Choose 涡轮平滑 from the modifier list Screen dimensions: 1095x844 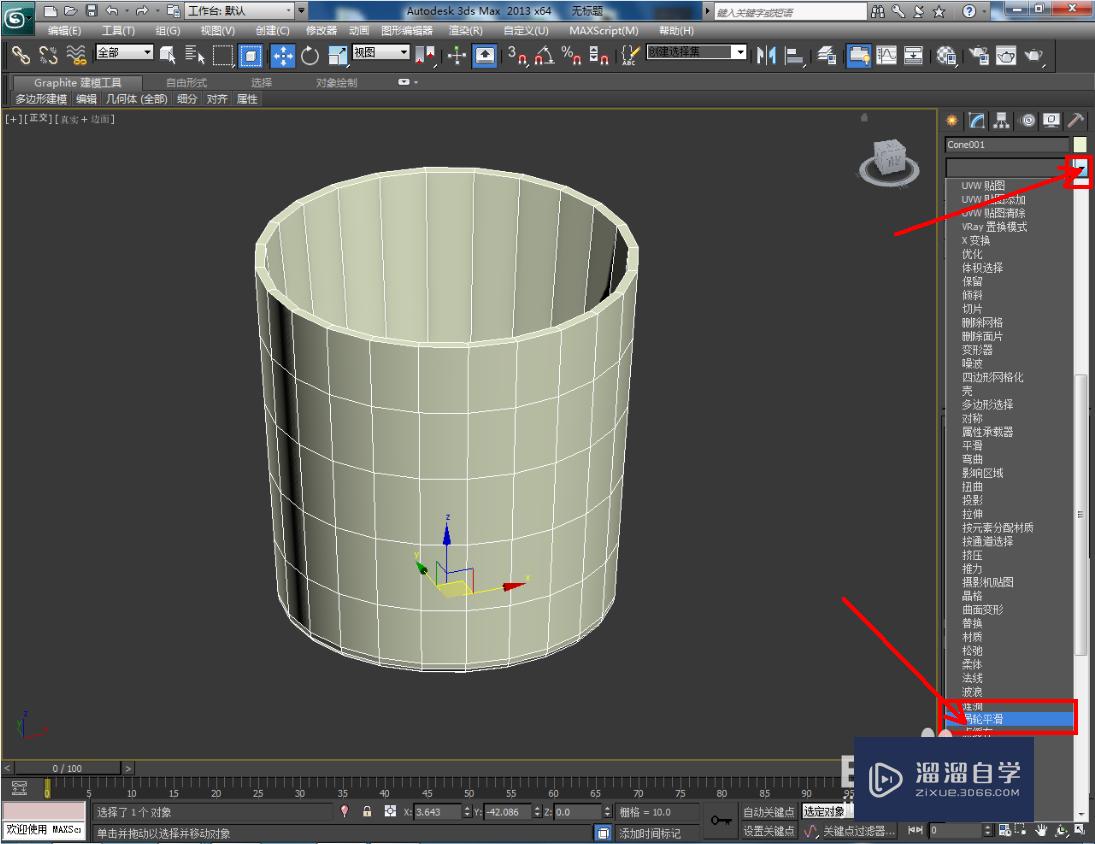click(1010, 718)
